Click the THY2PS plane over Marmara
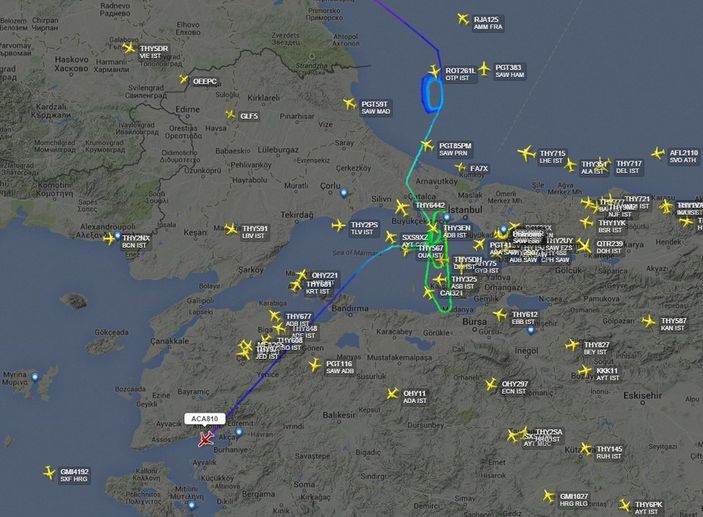This screenshot has width=703, height=517. point(339,225)
